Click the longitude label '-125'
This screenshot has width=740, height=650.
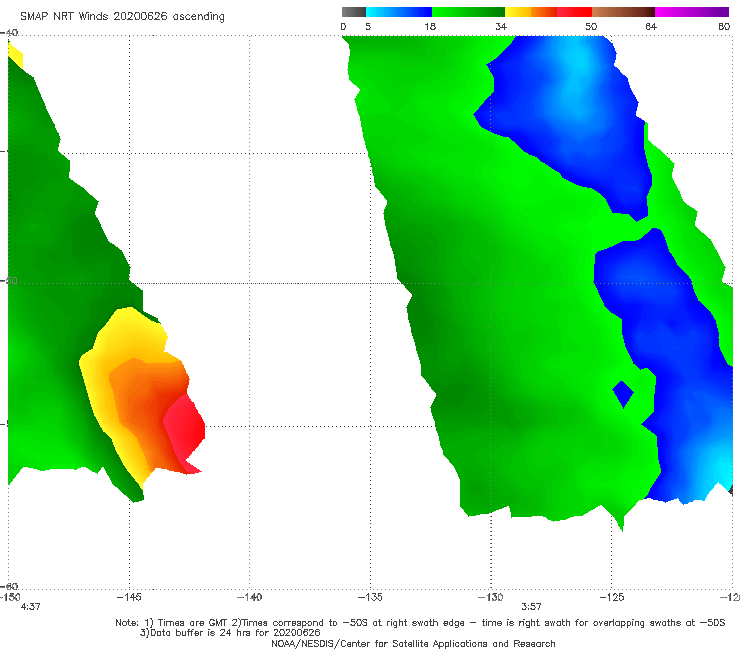click(x=612, y=597)
